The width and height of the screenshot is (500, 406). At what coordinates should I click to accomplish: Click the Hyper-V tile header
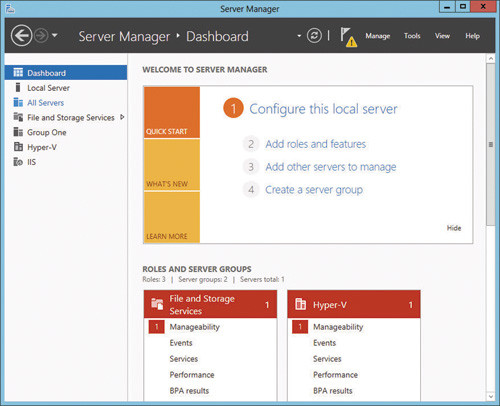tap(354, 304)
